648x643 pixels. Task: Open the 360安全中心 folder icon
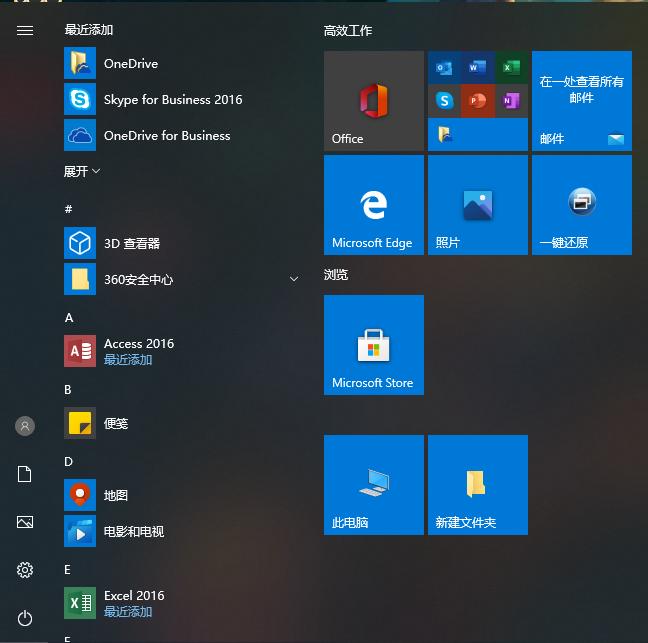point(80,279)
